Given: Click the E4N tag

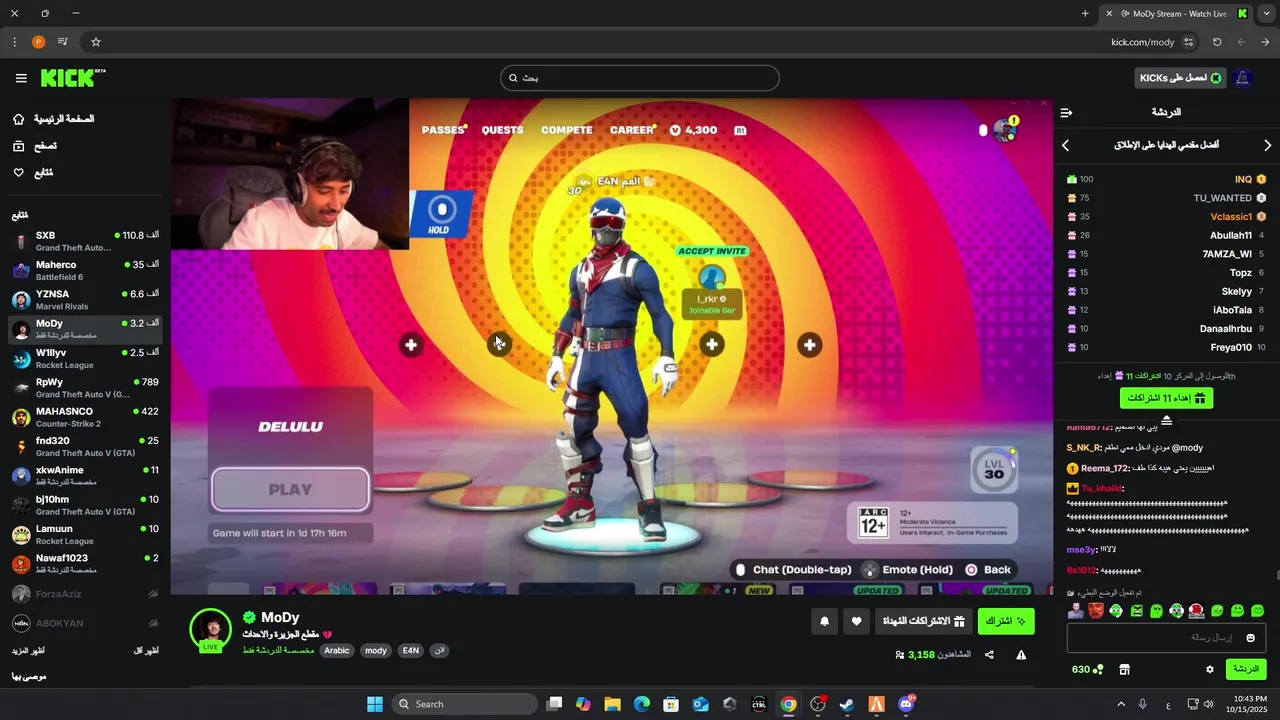Looking at the screenshot, I should click(x=411, y=650).
